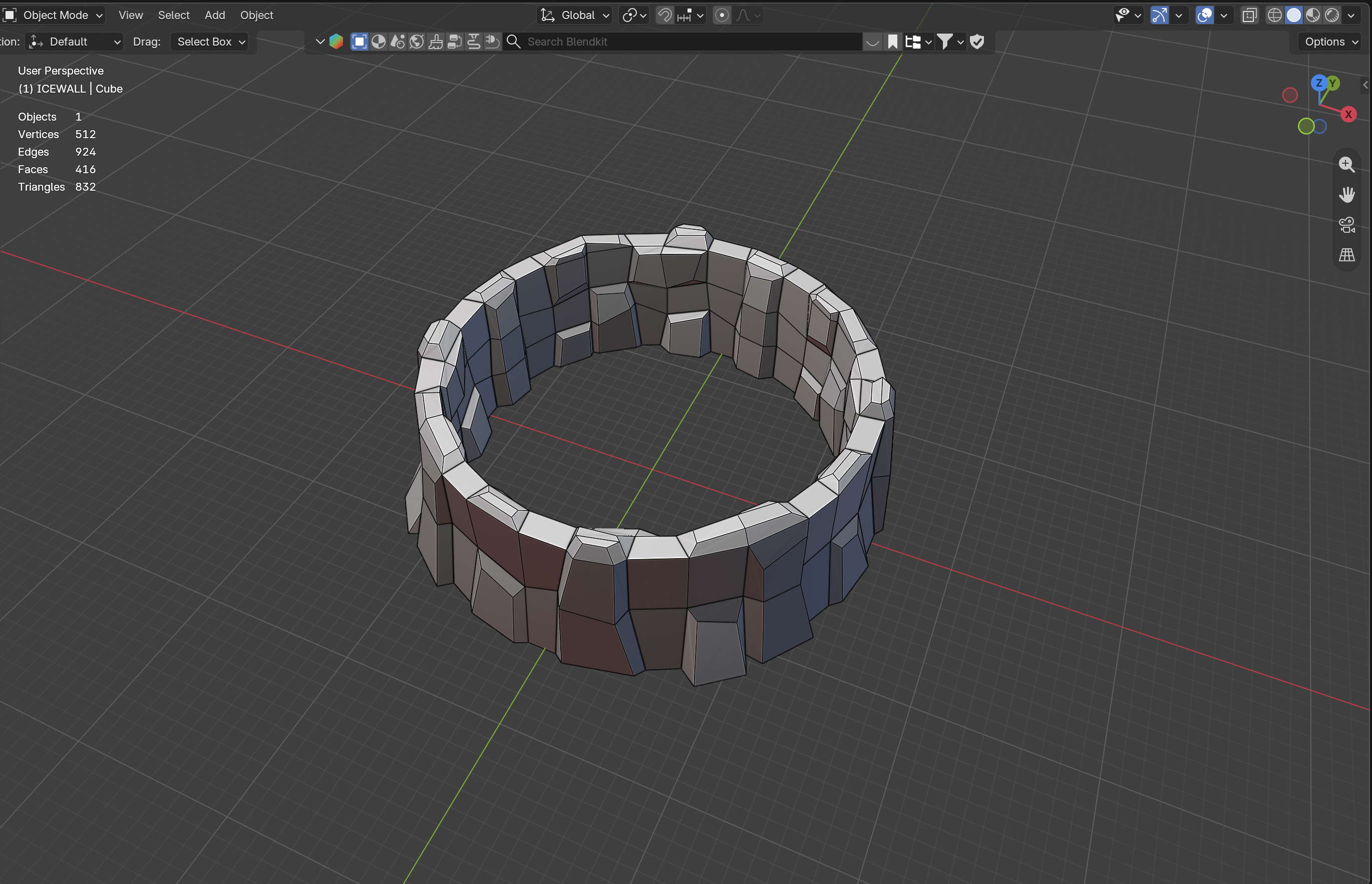Toggle X-ray mode
Image resolution: width=1372 pixels, height=884 pixels.
1249,15
